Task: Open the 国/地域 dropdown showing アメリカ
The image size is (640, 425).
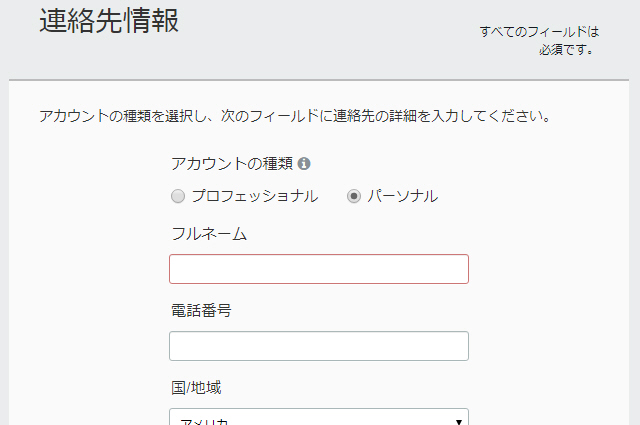Action: tap(319, 416)
